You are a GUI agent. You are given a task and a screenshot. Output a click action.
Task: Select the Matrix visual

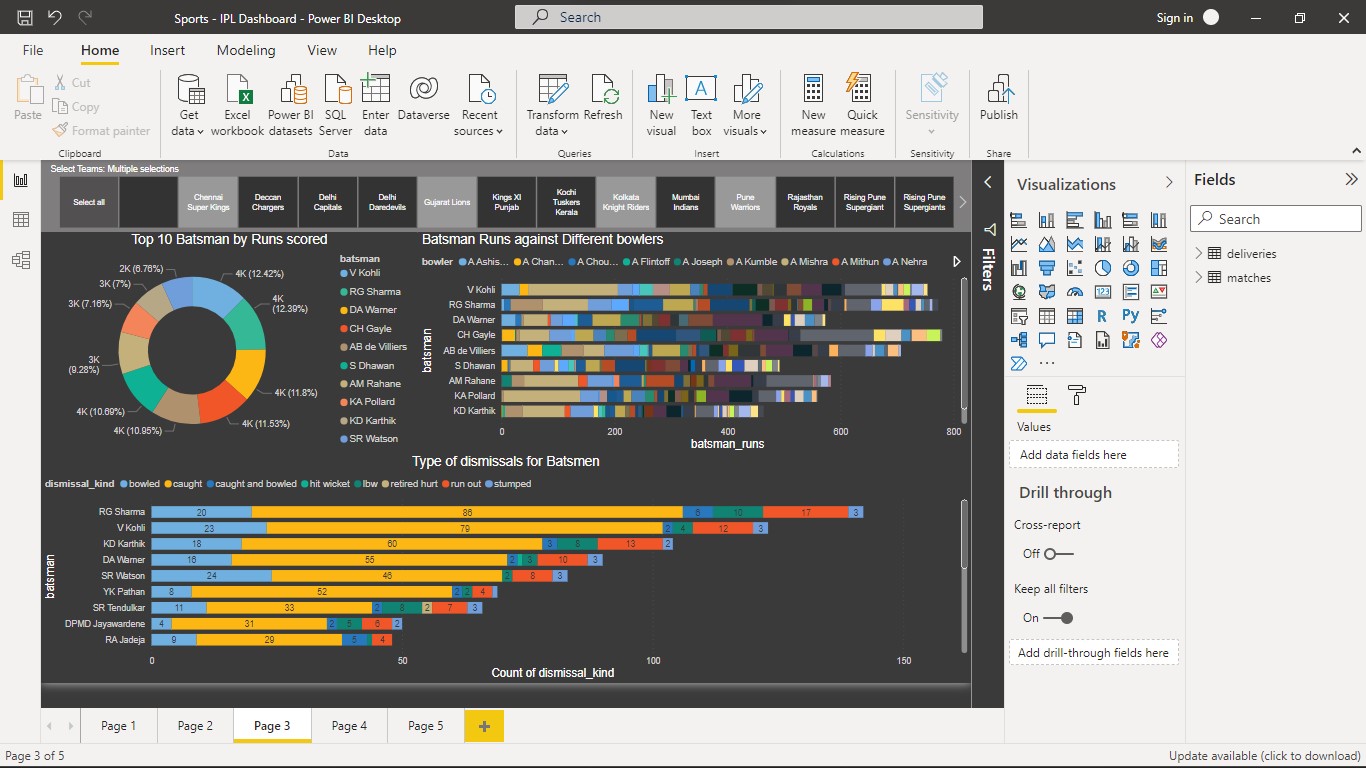tap(1075, 316)
